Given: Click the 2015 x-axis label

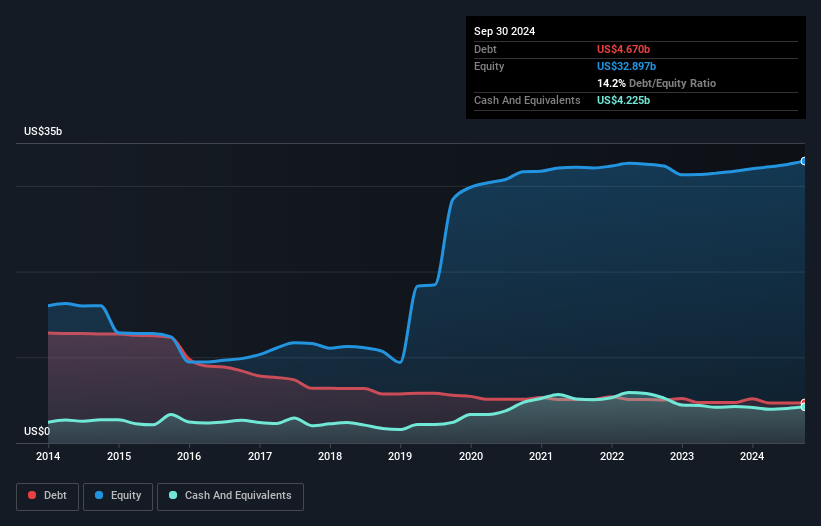Looking at the screenshot, I should [x=119, y=456].
